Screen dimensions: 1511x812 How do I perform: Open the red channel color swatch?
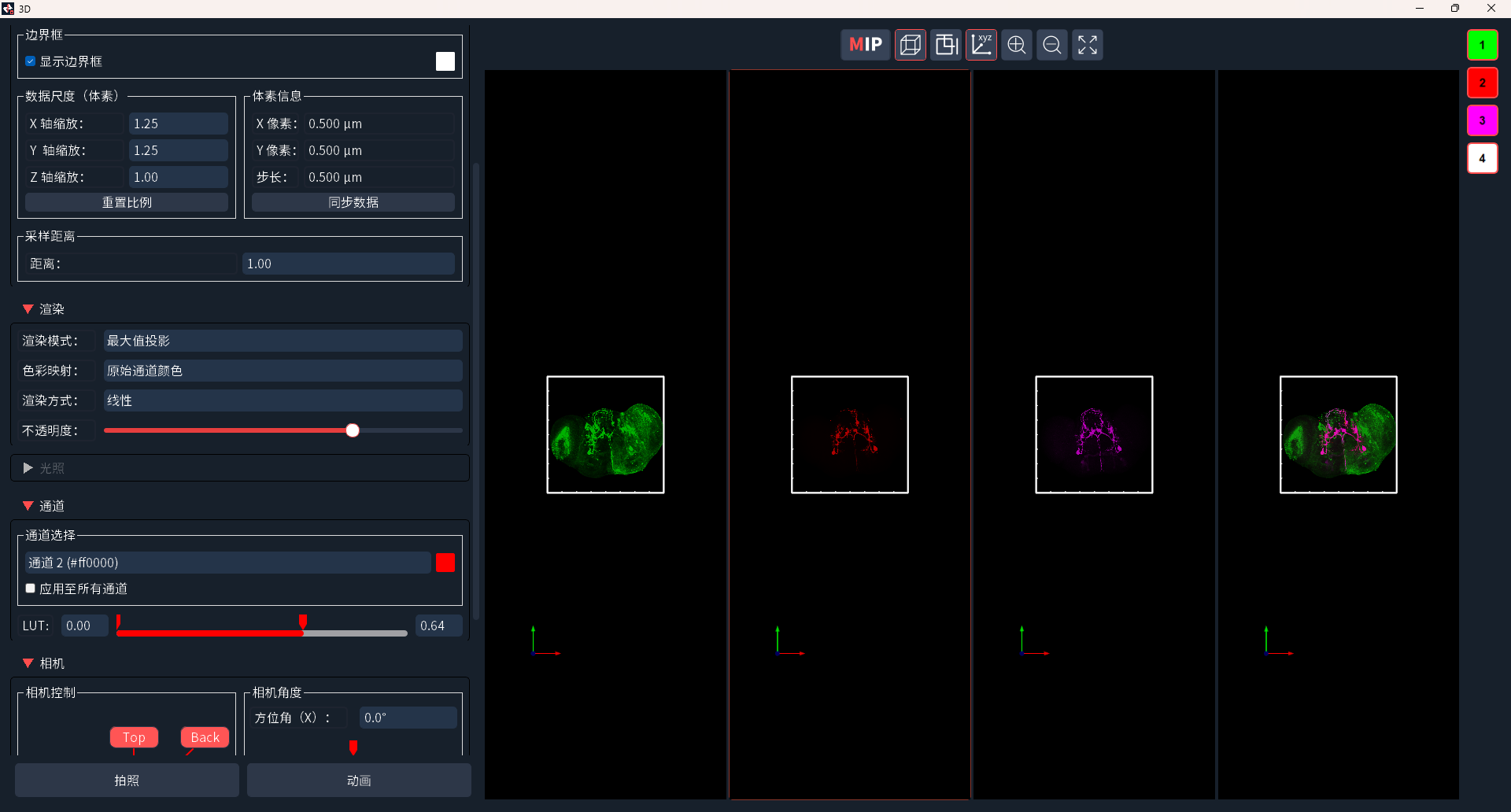coord(445,563)
